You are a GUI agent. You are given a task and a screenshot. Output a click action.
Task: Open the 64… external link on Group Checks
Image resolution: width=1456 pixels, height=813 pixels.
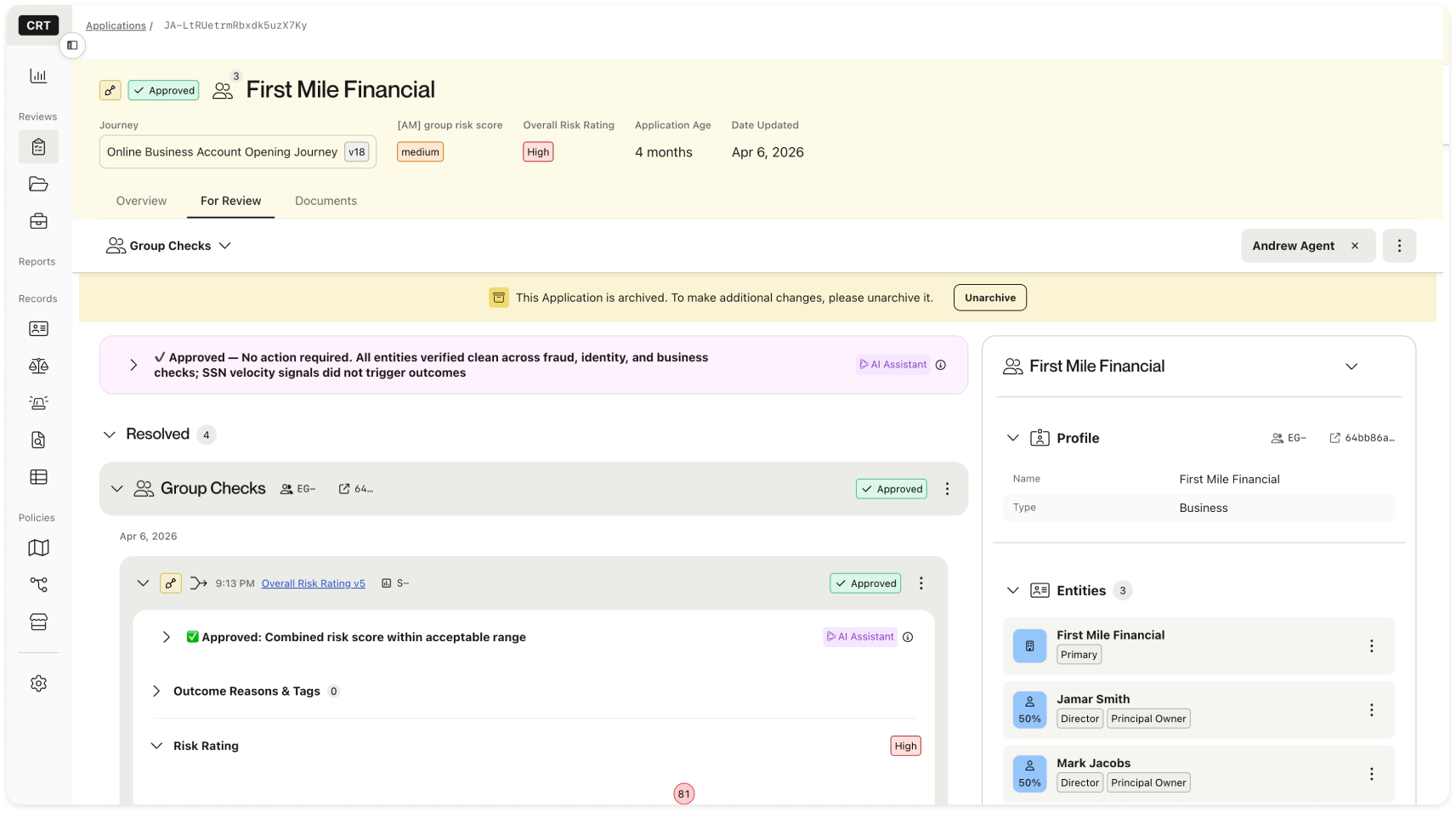click(x=356, y=489)
